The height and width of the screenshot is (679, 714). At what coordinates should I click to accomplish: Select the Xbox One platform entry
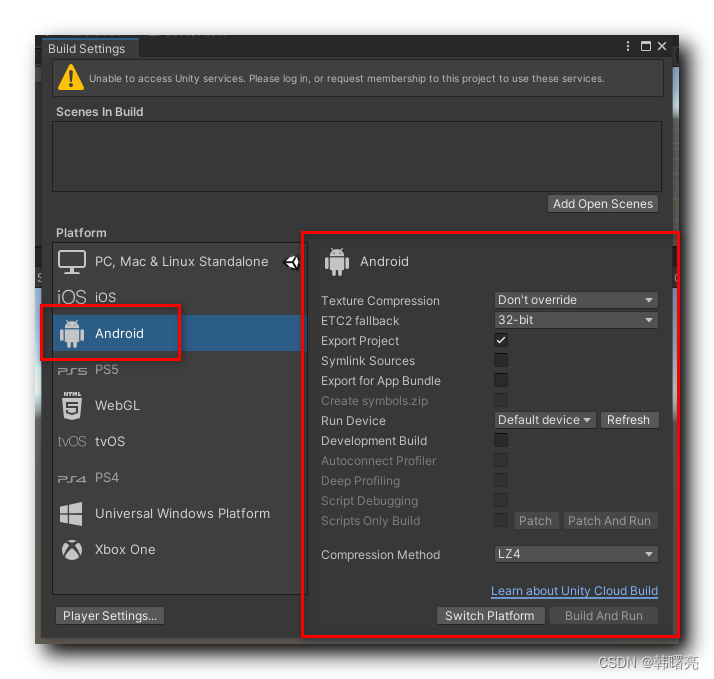pyautogui.click(x=179, y=549)
